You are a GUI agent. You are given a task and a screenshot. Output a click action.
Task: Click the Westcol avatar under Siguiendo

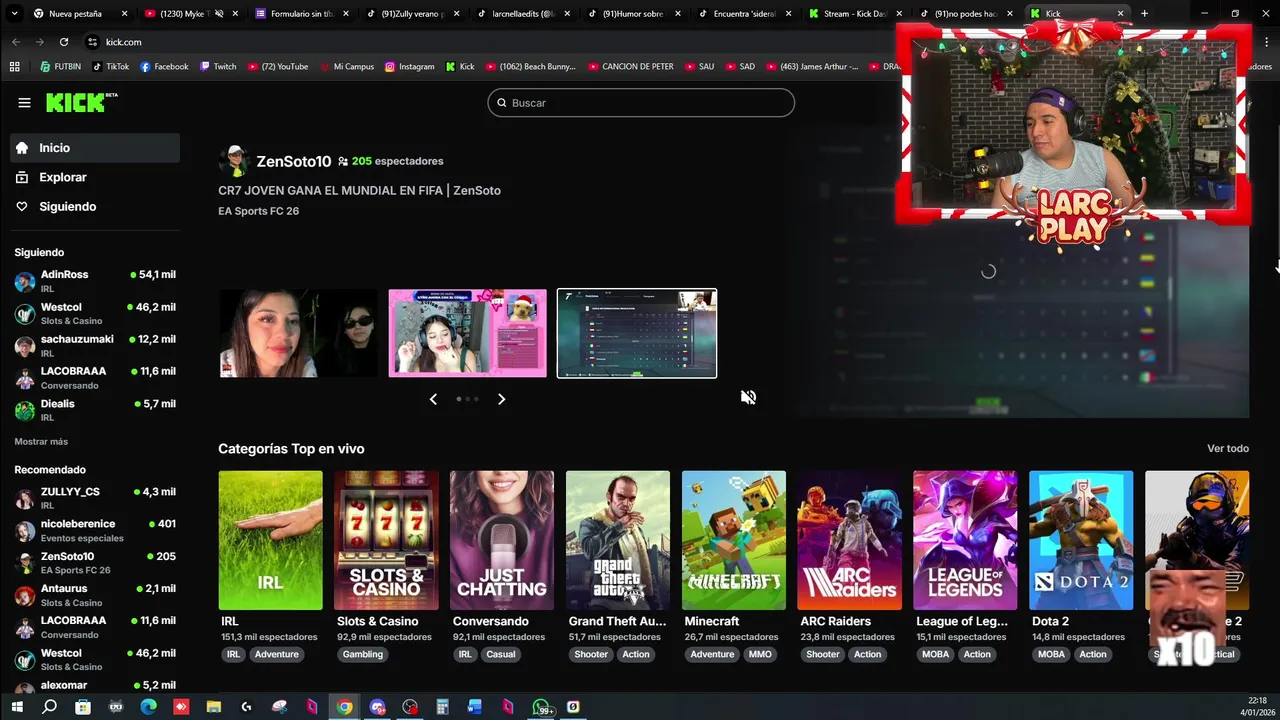point(25,313)
